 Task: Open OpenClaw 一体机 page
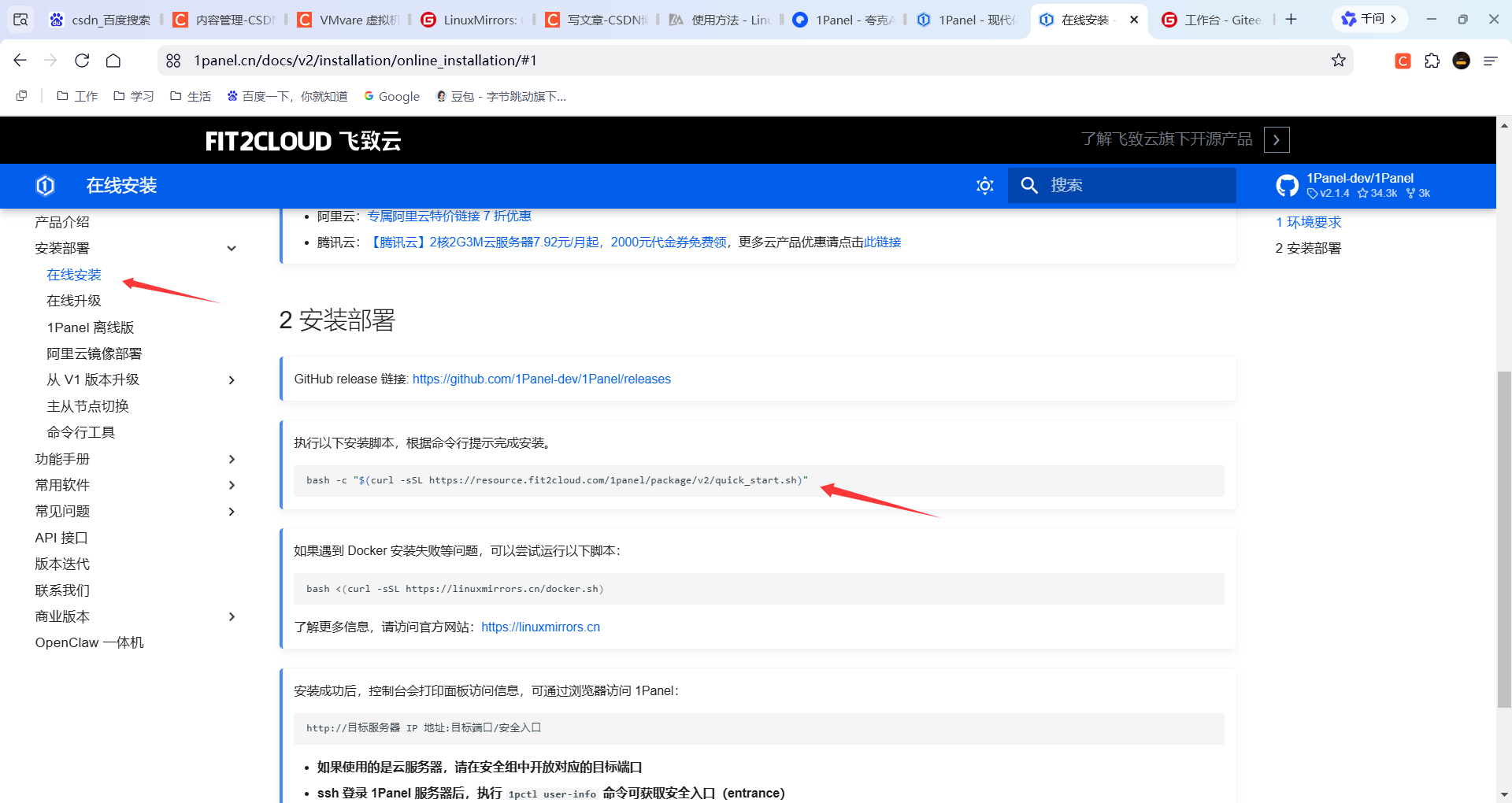[x=90, y=643]
